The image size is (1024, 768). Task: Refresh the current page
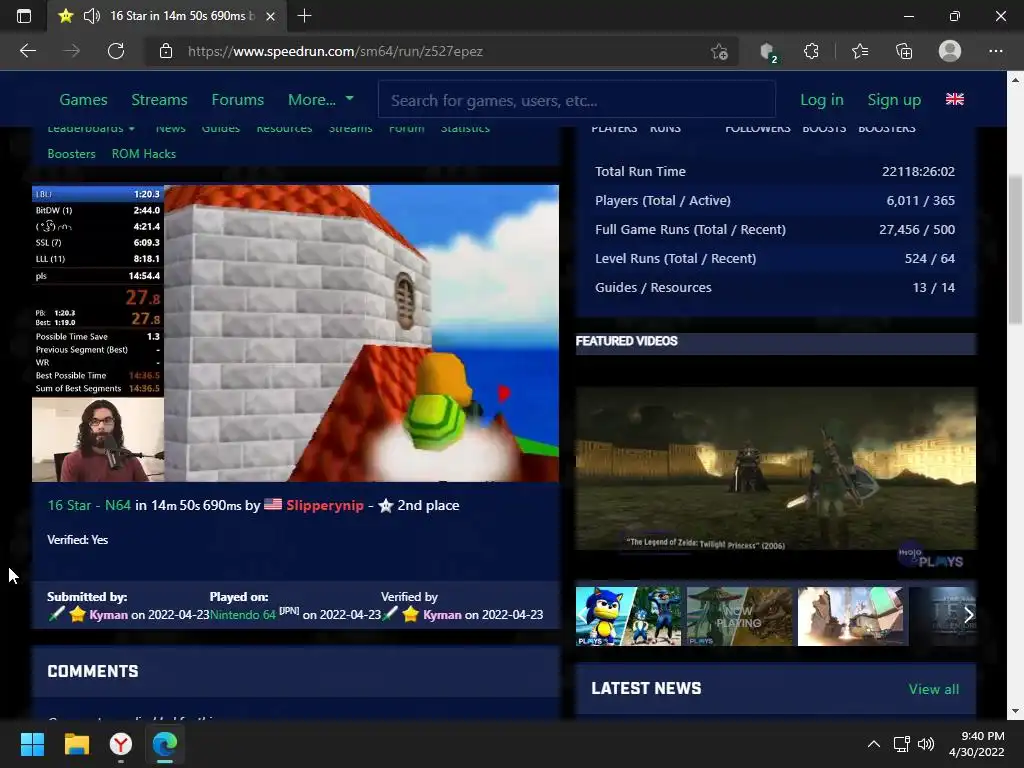116,51
